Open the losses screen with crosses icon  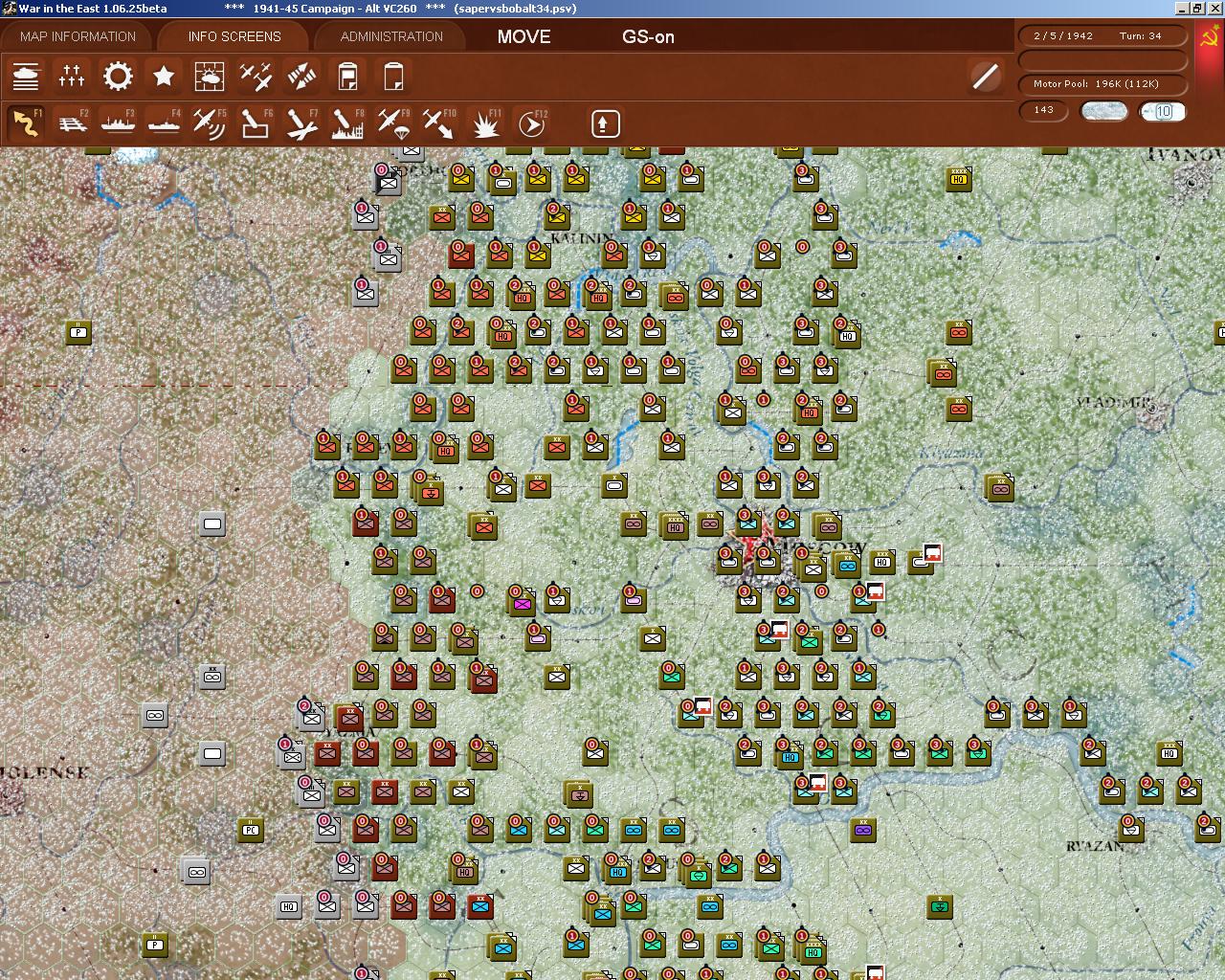[72, 77]
